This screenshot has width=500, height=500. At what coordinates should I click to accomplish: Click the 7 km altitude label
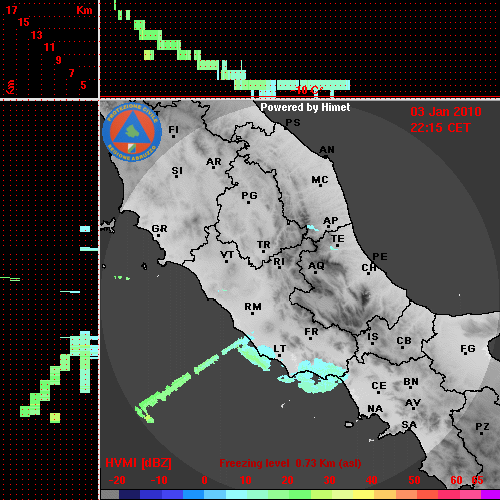(71, 73)
